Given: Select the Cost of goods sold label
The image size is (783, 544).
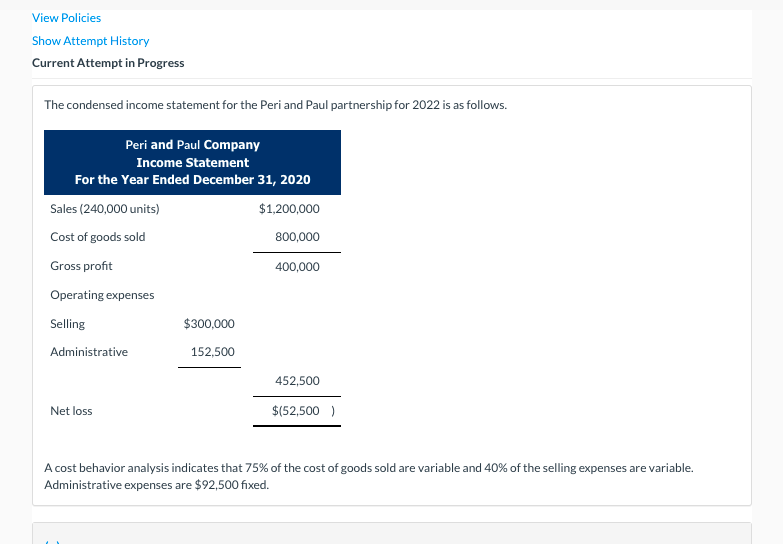Looking at the screenshot, I should 98,237.
